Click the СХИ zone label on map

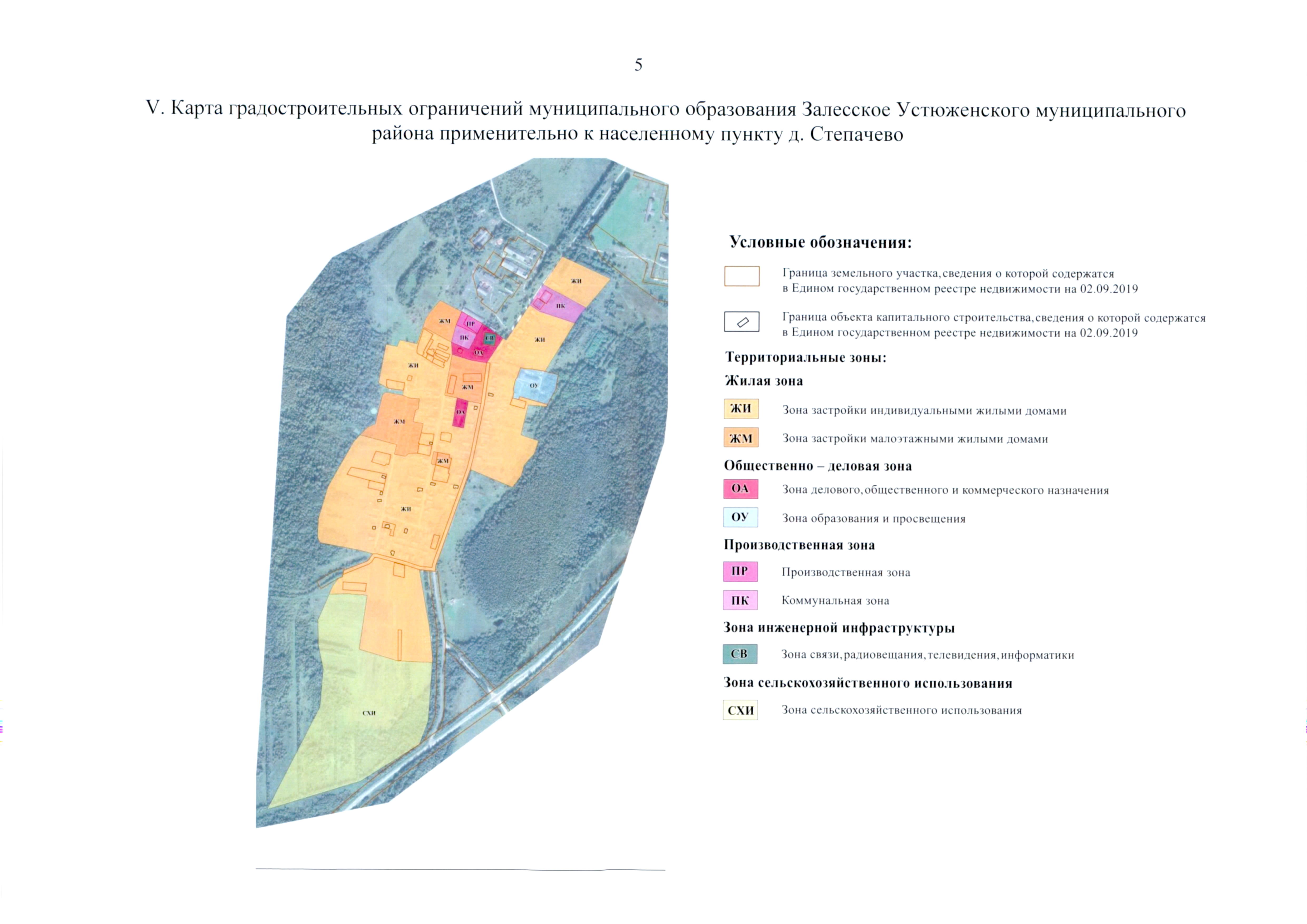[x=369, y=713]
